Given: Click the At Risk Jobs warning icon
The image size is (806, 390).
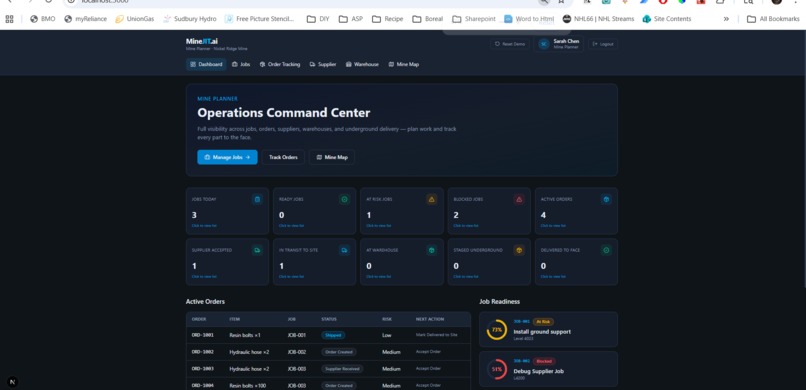Looking at the screenshot, I should 432,199.
